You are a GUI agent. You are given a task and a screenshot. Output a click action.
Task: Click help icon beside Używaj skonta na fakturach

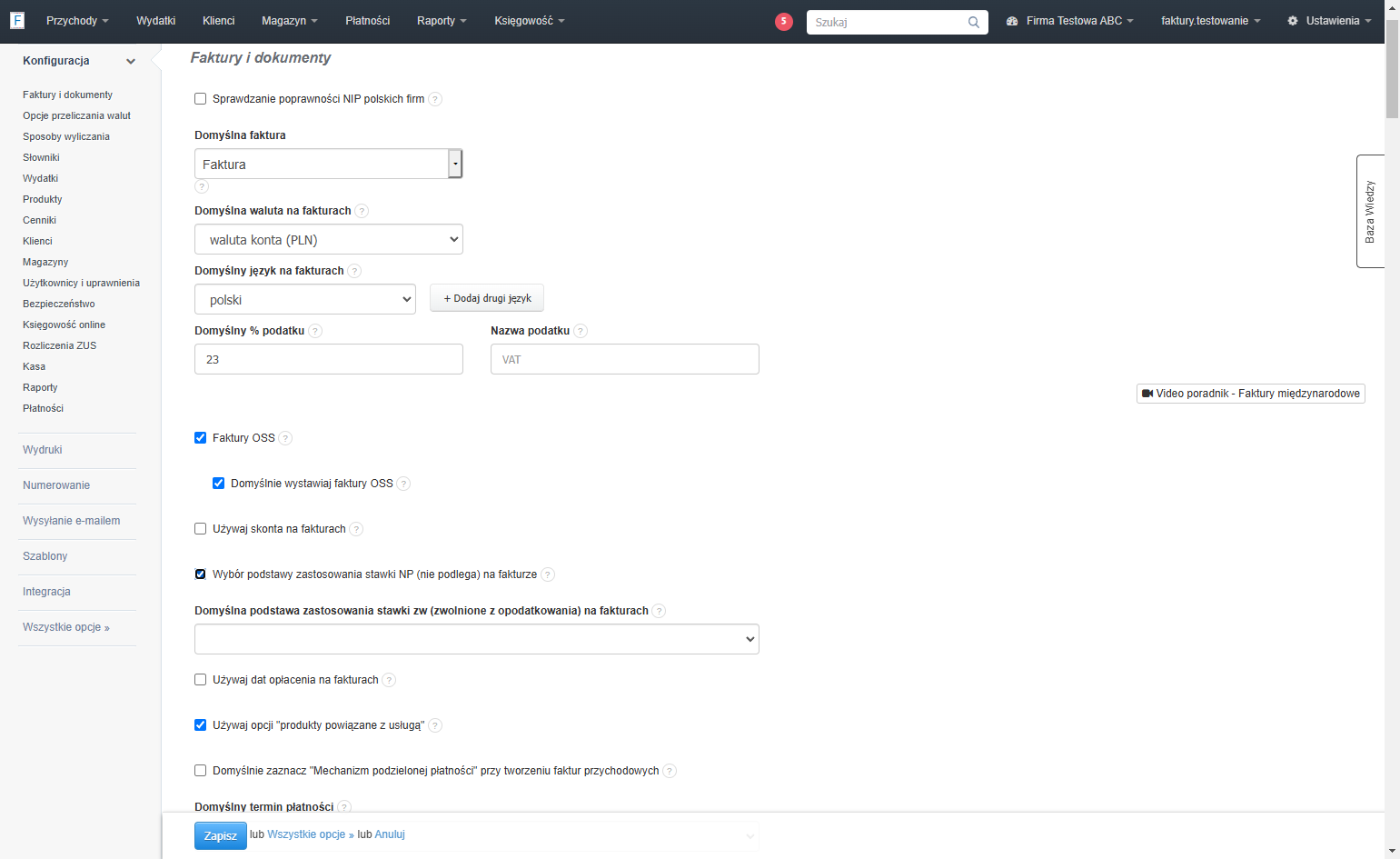pyautogui.click(x=356, y=529)
